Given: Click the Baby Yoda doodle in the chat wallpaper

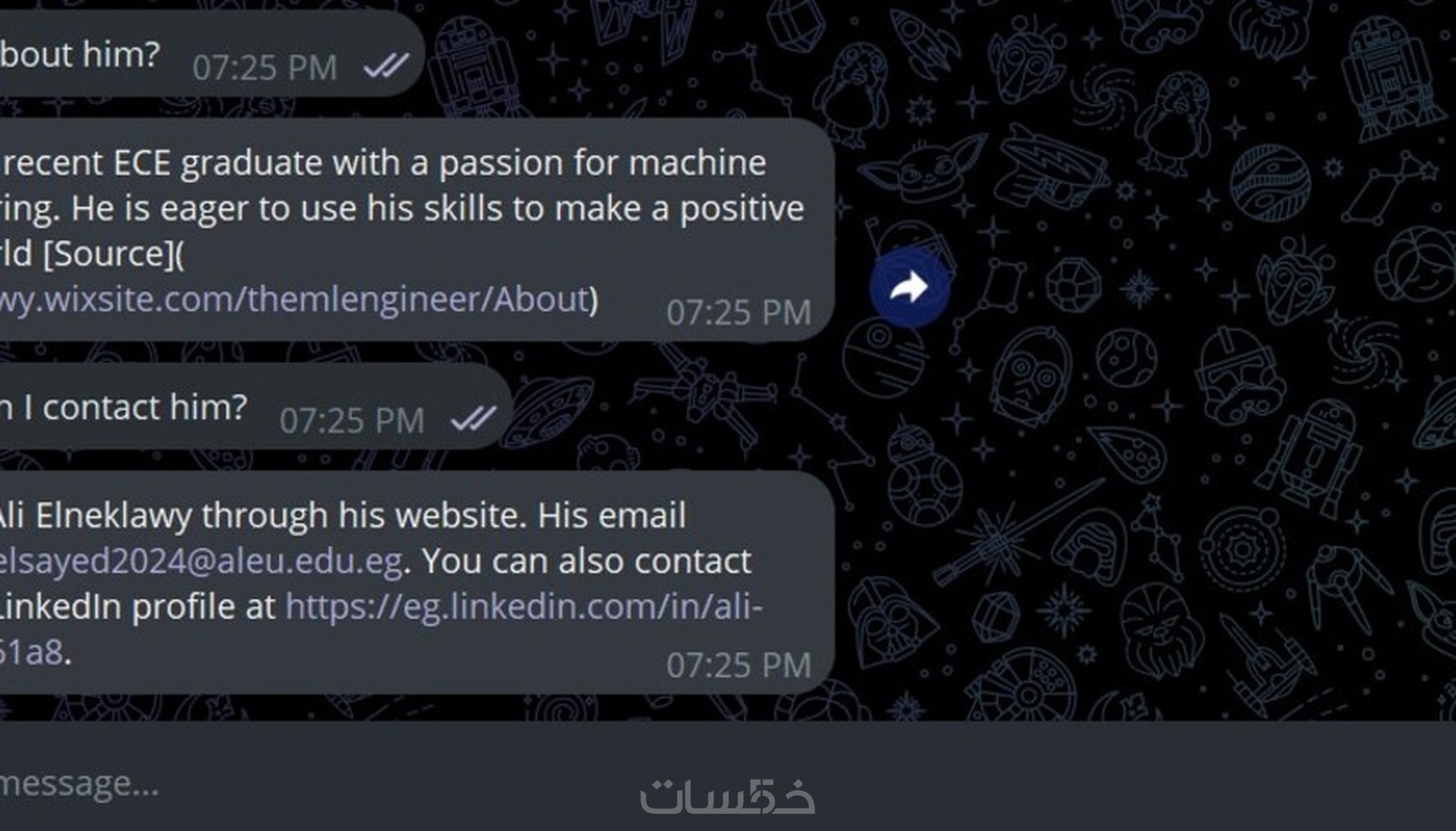Looking at the screenshot, I should click(925, 167).
